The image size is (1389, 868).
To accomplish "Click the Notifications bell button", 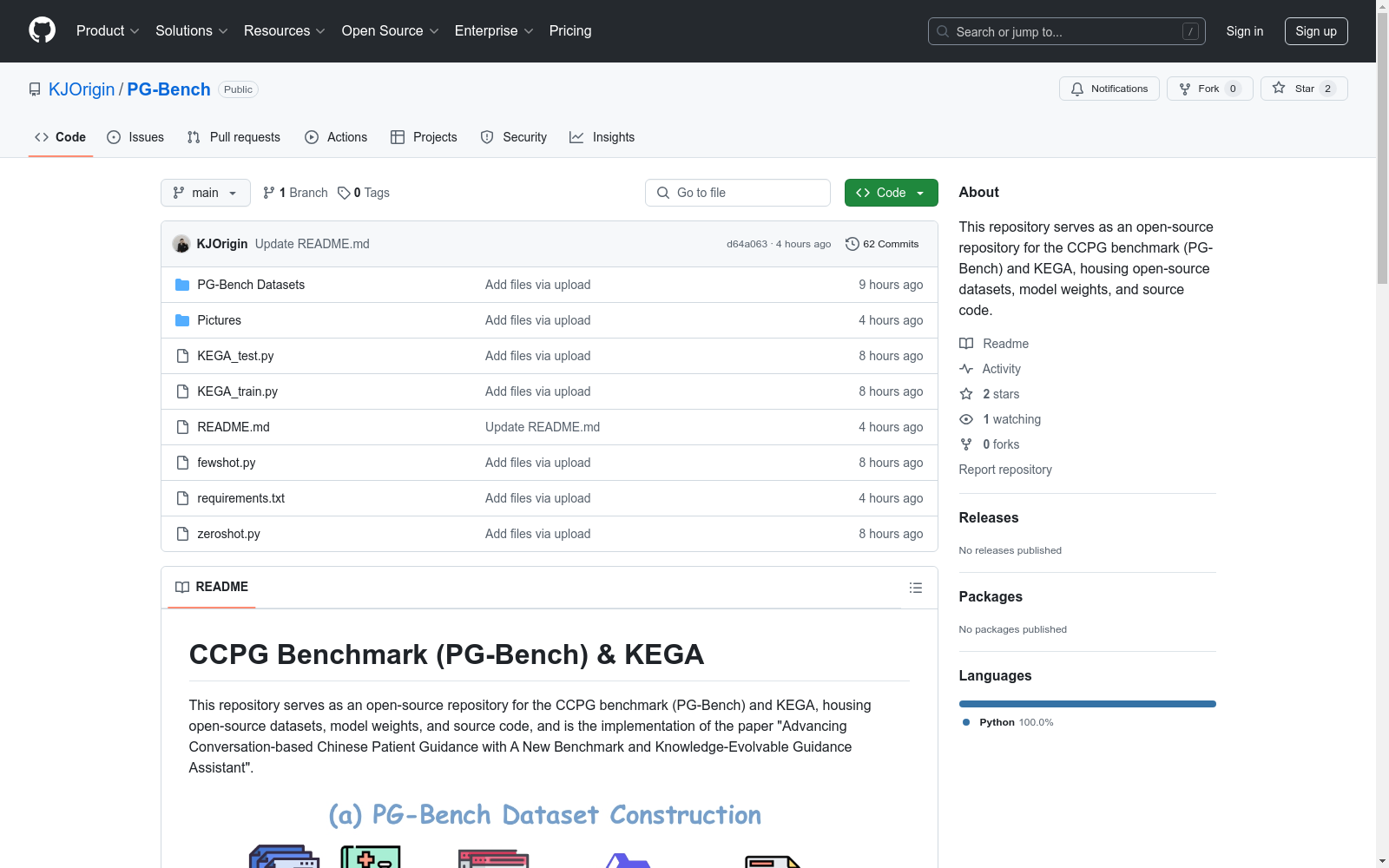I will pos(1109,89).
